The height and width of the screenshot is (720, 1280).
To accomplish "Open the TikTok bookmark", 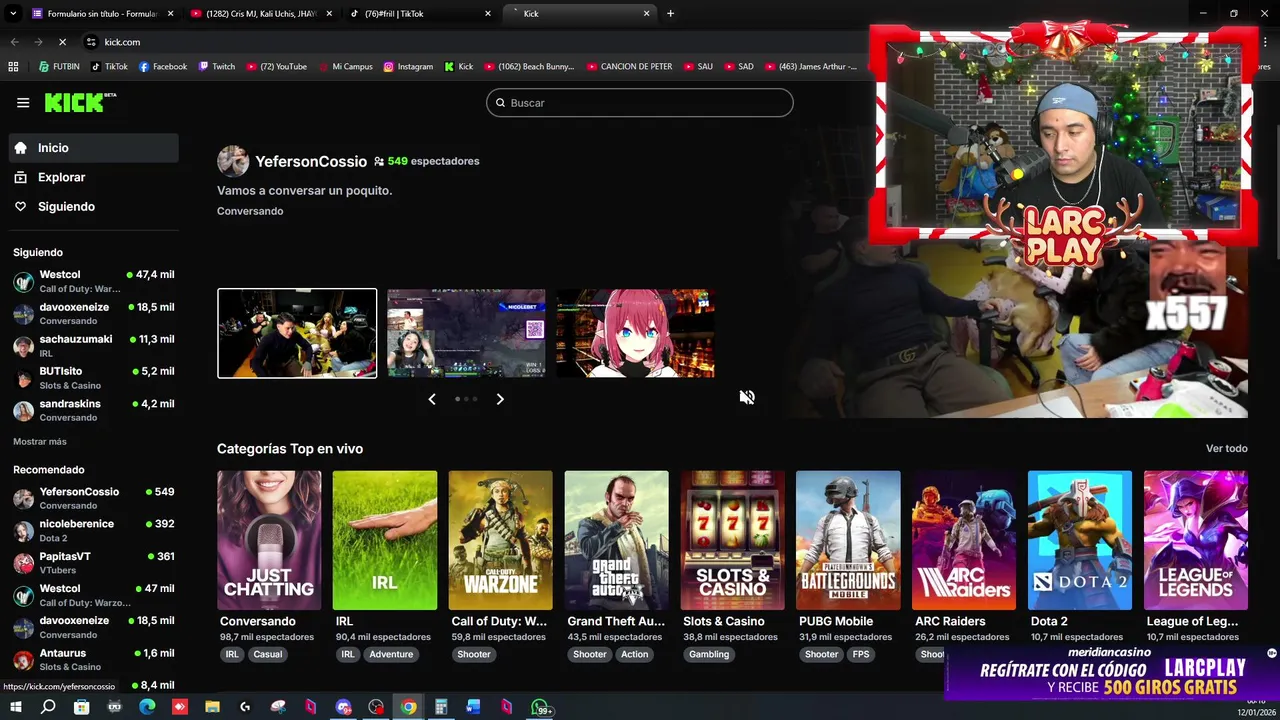I will (109, 67).
